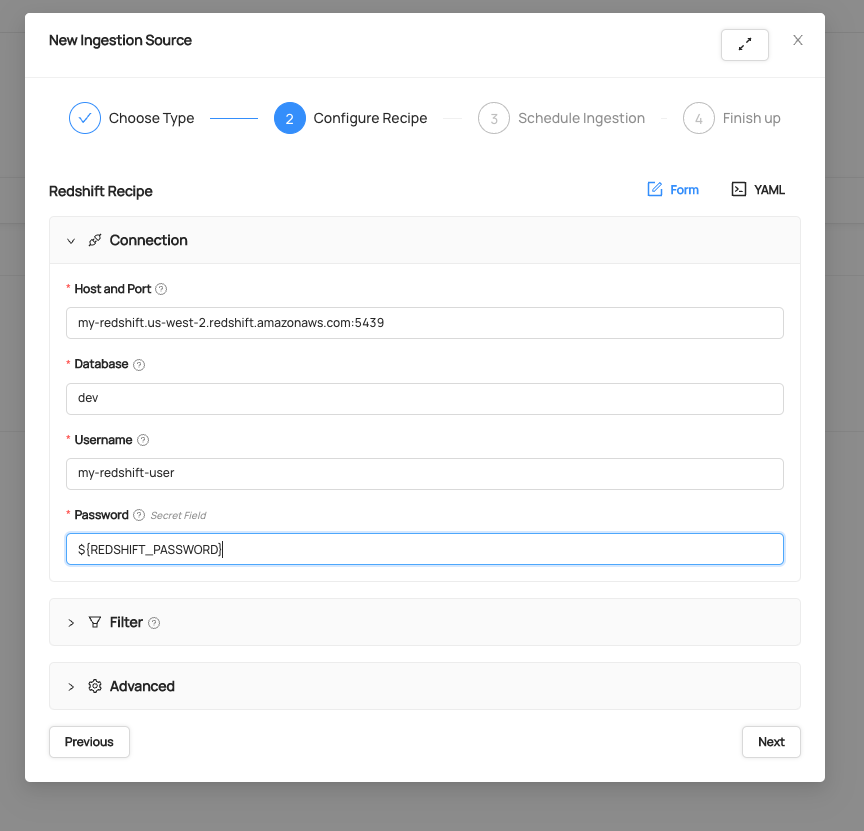864x831 pixels.
Task: Open the Filter help tooltip icon
Action: pos(154,623)
